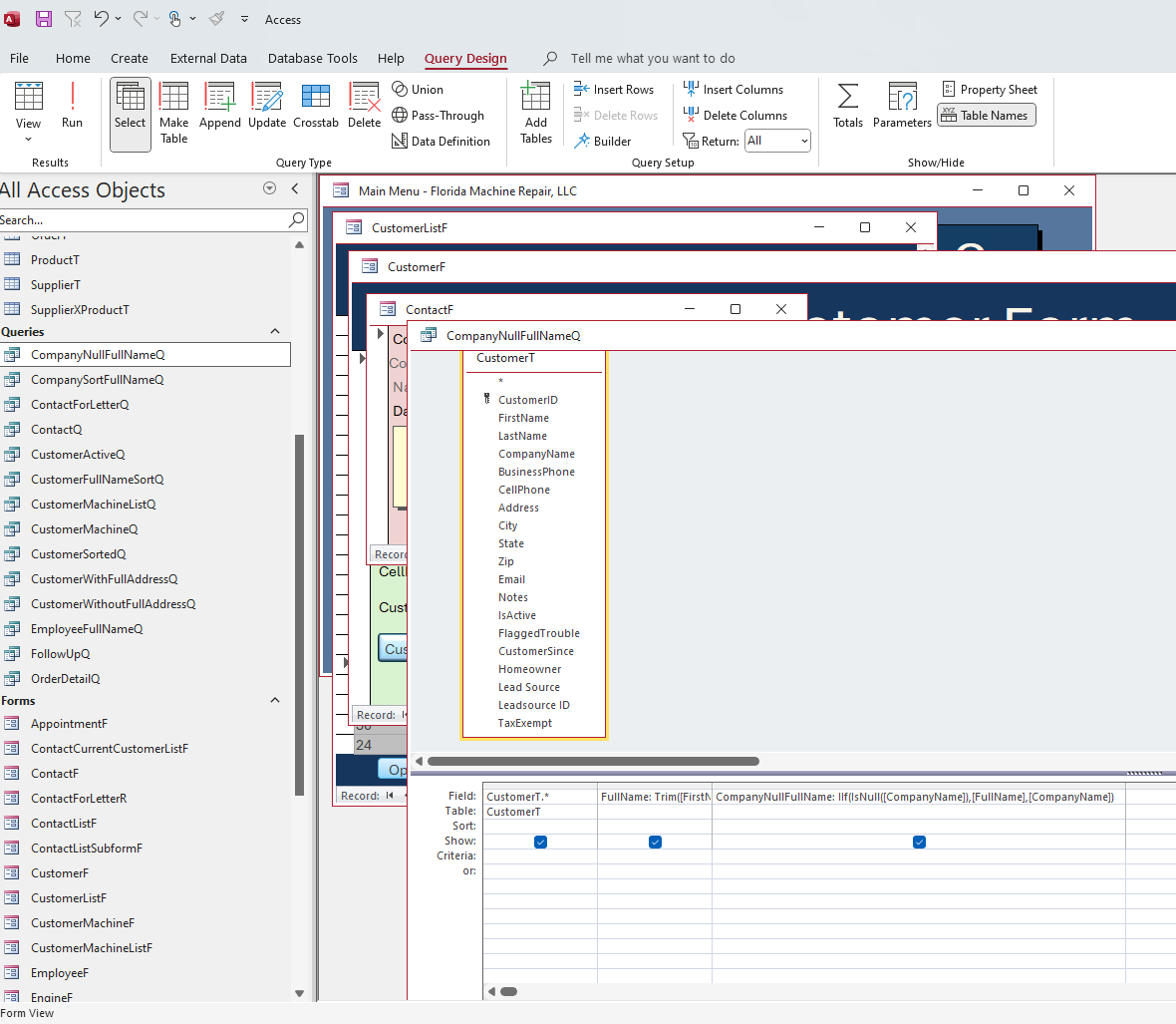Click the Crosstab query icon
Image resolution: width=1176 pixels, height=1024 pixels.
pos(316,106)
